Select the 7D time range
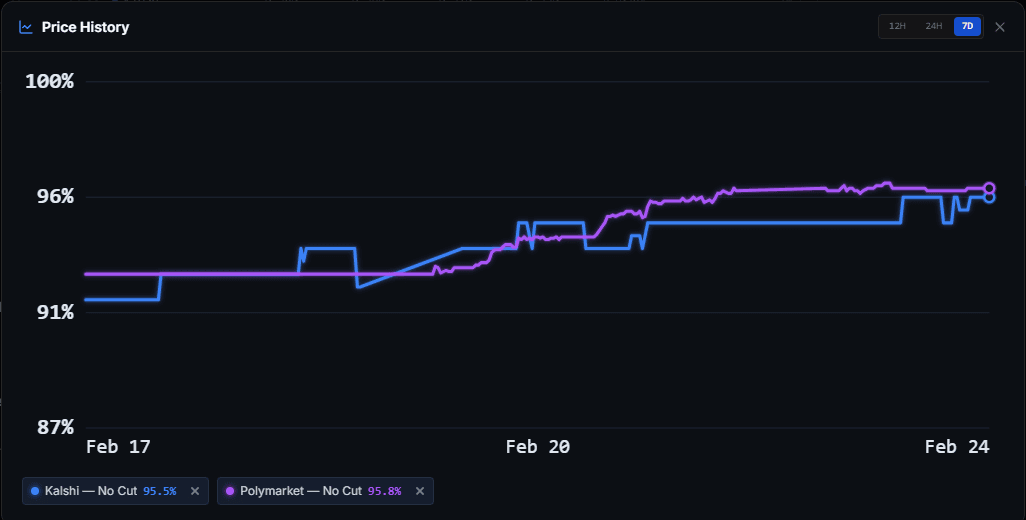The height and width of the screenshot is (520, 1026). pos(967,26)
